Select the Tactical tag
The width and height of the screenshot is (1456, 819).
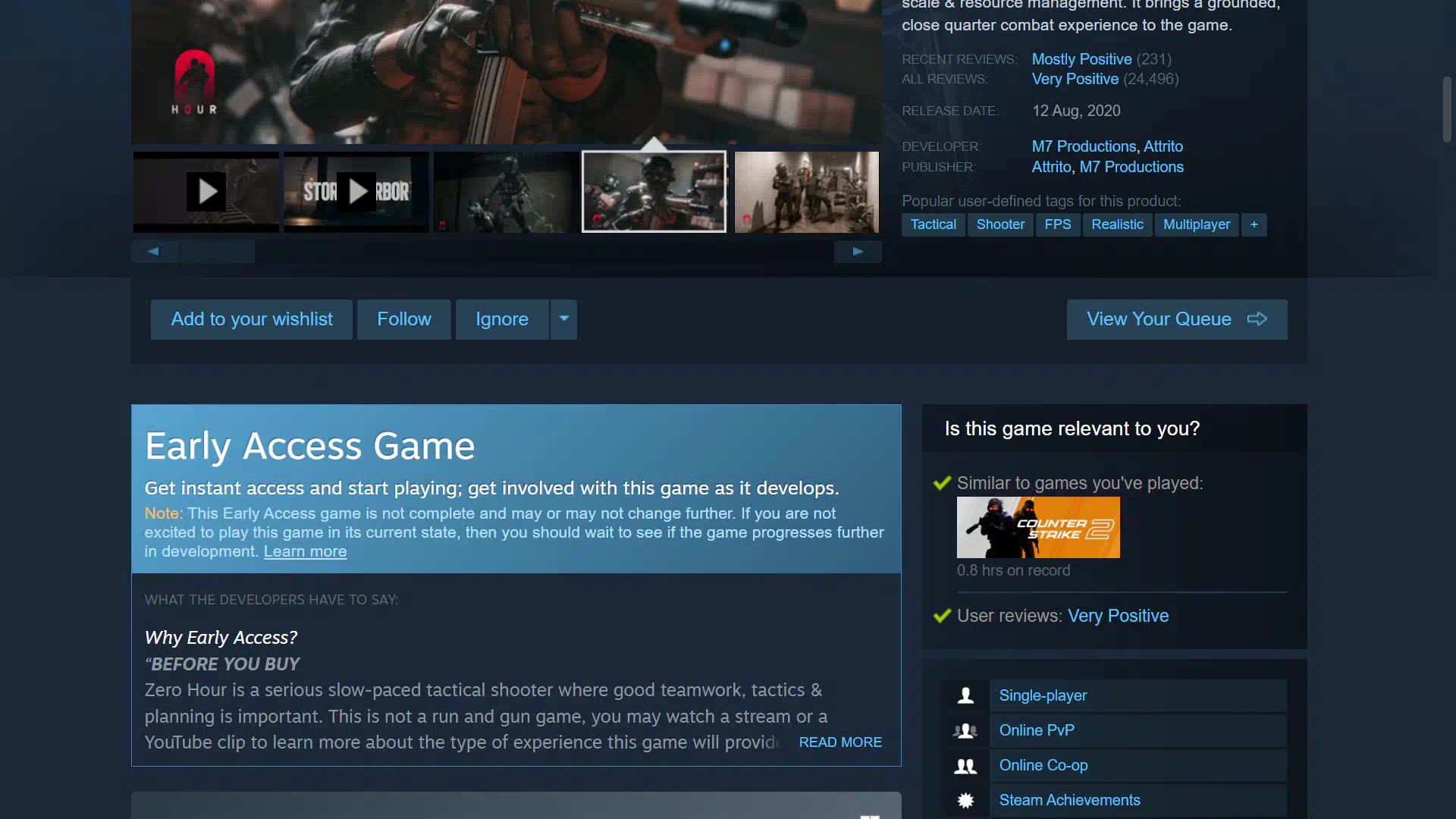click(934, 224)
